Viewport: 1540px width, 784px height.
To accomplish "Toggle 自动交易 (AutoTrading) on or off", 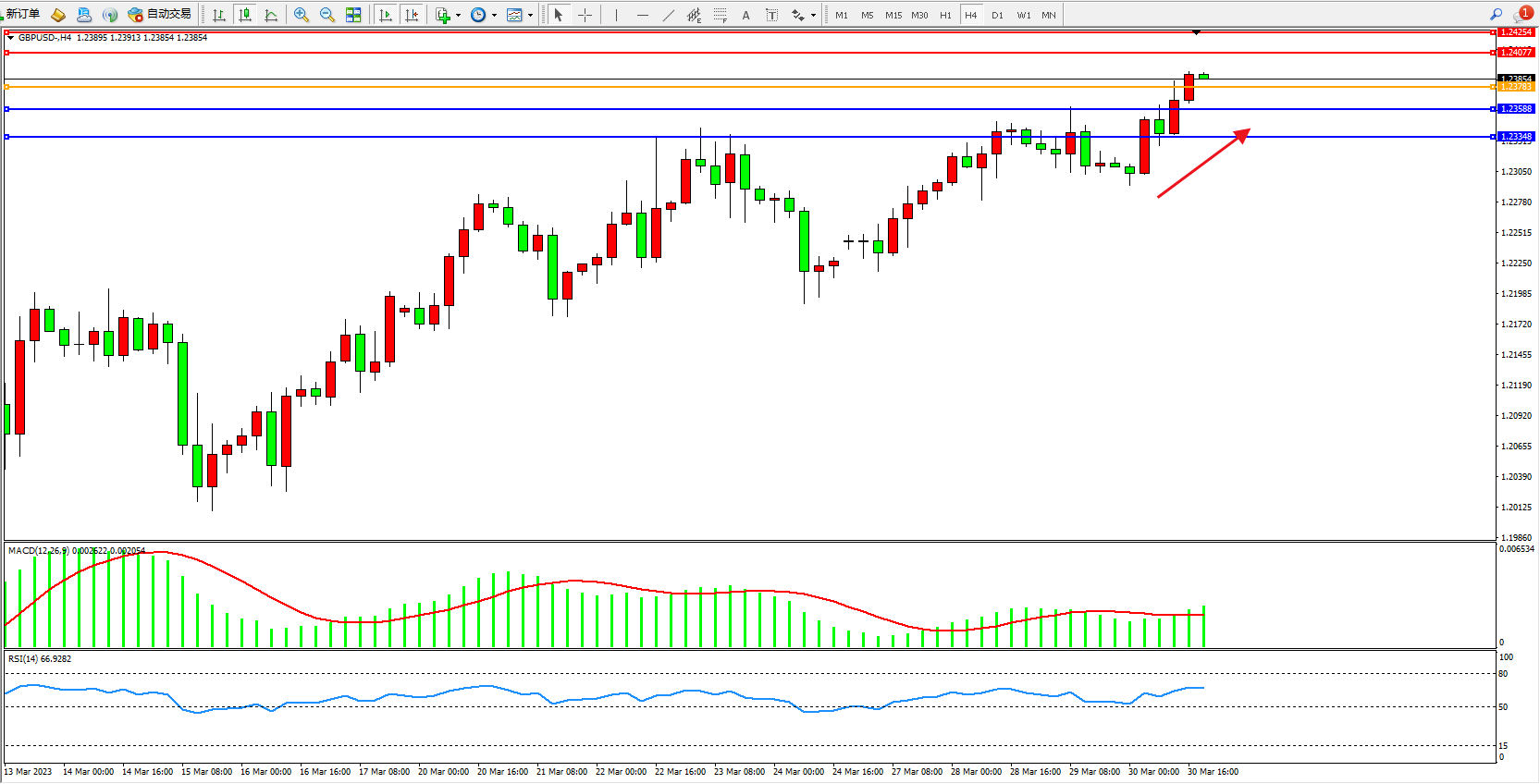I will pyautogui.click(x=160, y=14).
